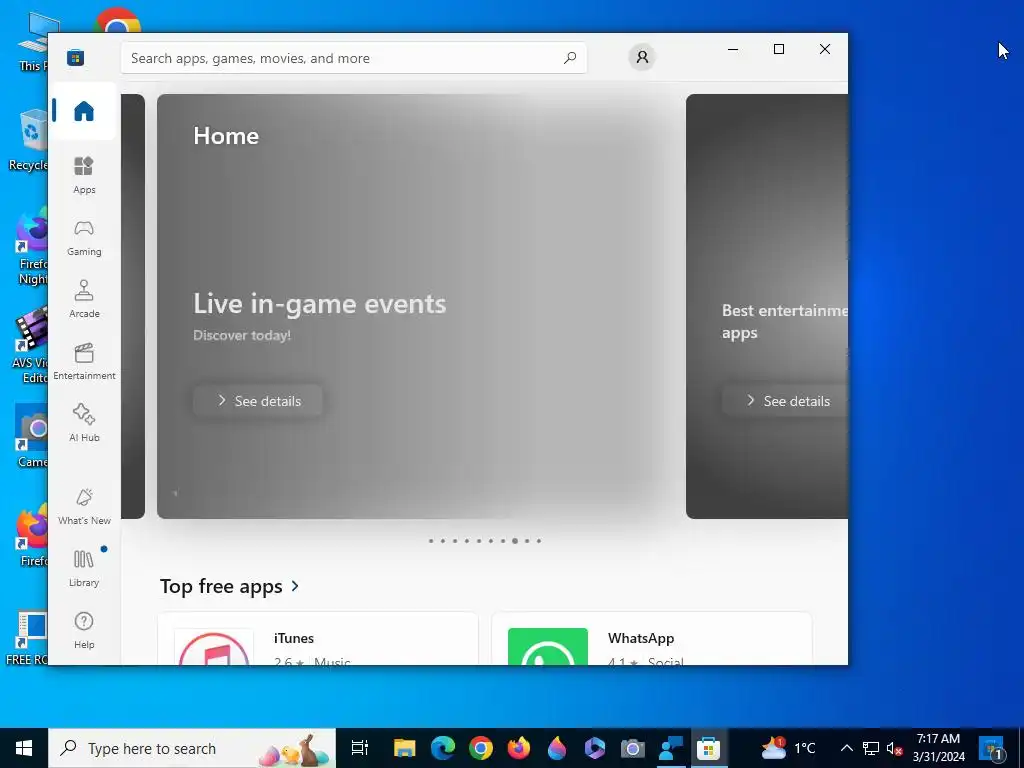Go to the Gaming section
Viewport: 1024px width, 768px height.
click(84, 237)
